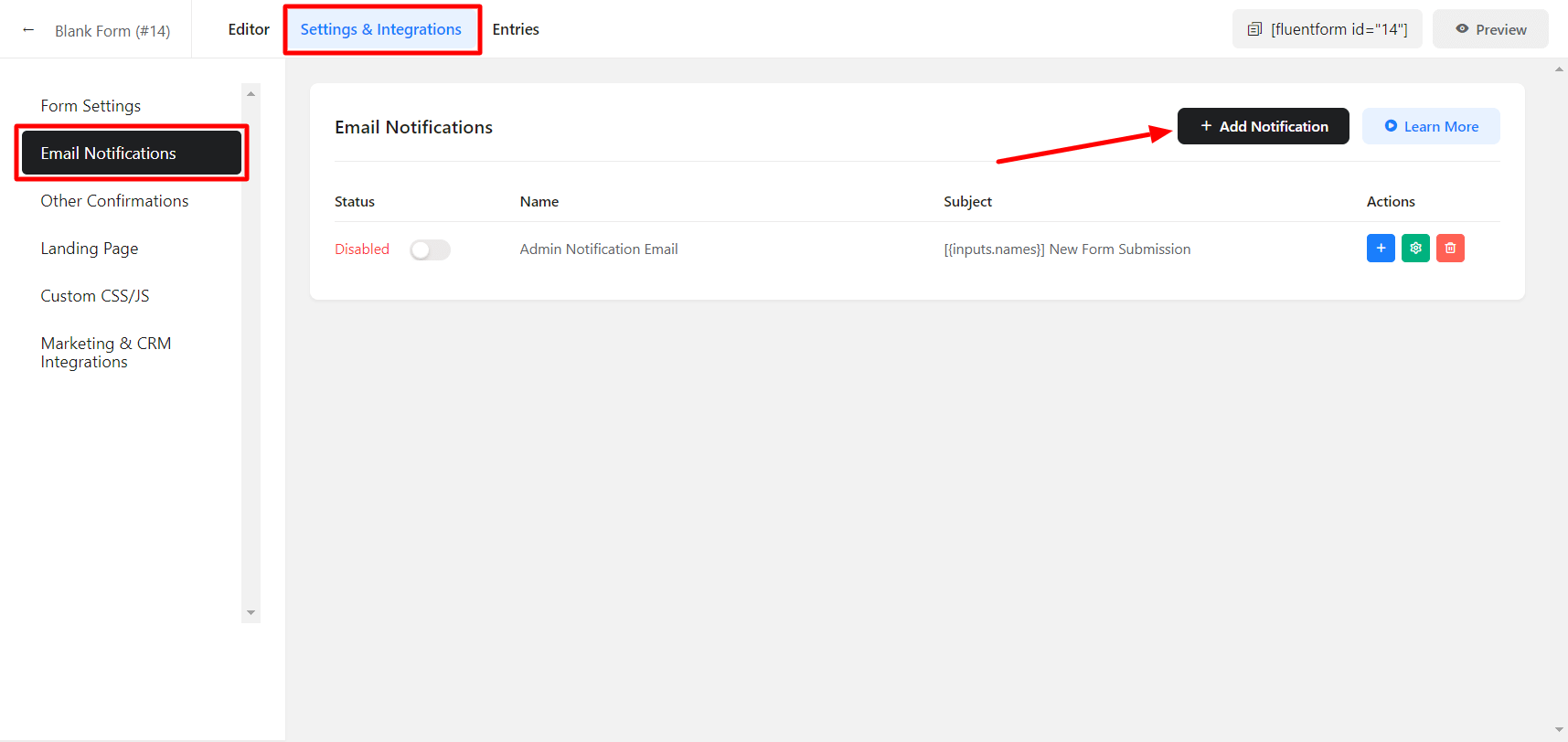Open settings with the green gear icon
The image size is (1568, 742).
1415,249
